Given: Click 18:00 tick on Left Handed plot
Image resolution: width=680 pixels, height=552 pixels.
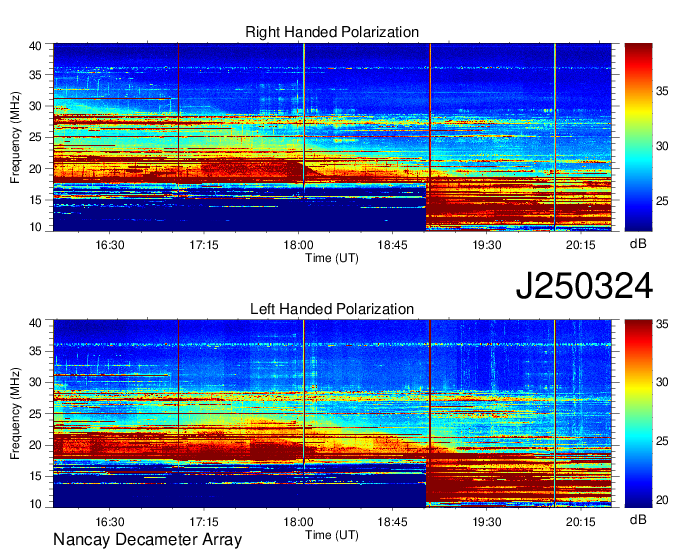Looking at the screenshot, I should 298,522.
